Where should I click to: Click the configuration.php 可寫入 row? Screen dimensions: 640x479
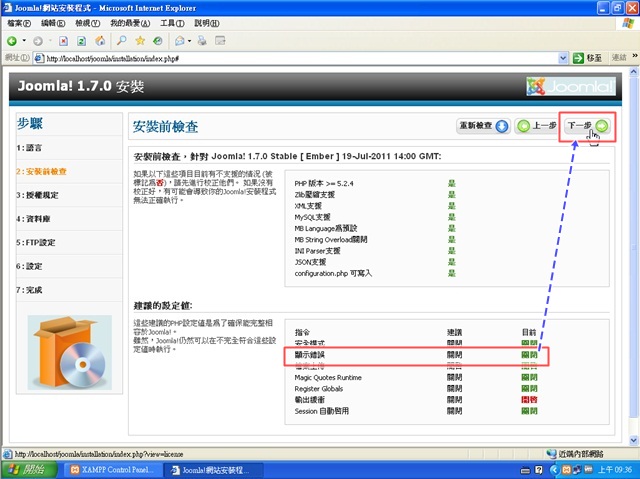(375, 273)
